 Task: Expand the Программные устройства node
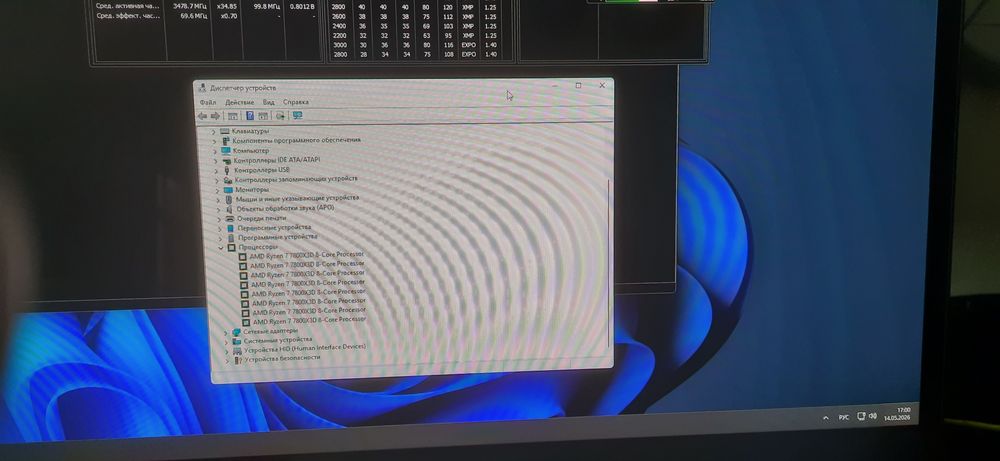coord(220,238)
